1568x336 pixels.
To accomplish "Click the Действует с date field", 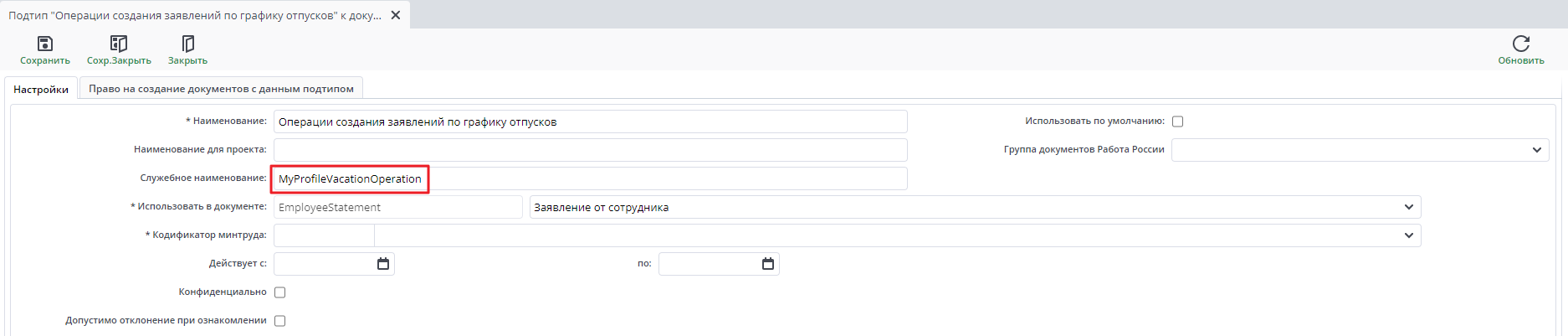I will coord(324,264).
